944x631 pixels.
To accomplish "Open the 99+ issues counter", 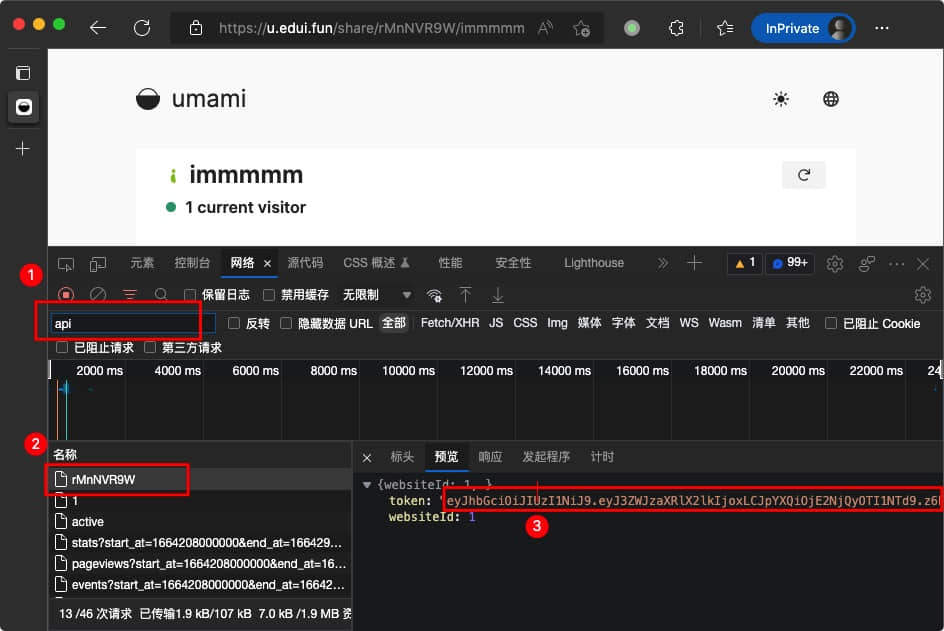I will pos(790,263).
